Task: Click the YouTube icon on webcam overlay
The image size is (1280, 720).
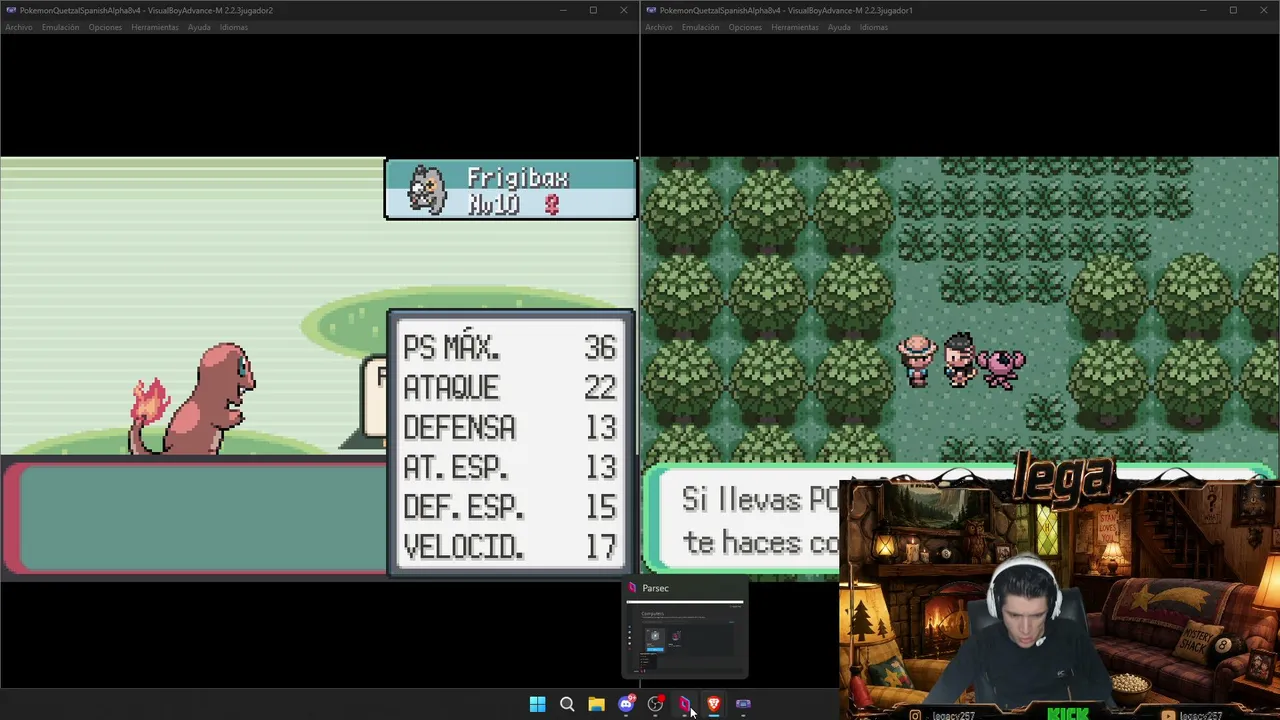Action: (x=1169, y=715)
